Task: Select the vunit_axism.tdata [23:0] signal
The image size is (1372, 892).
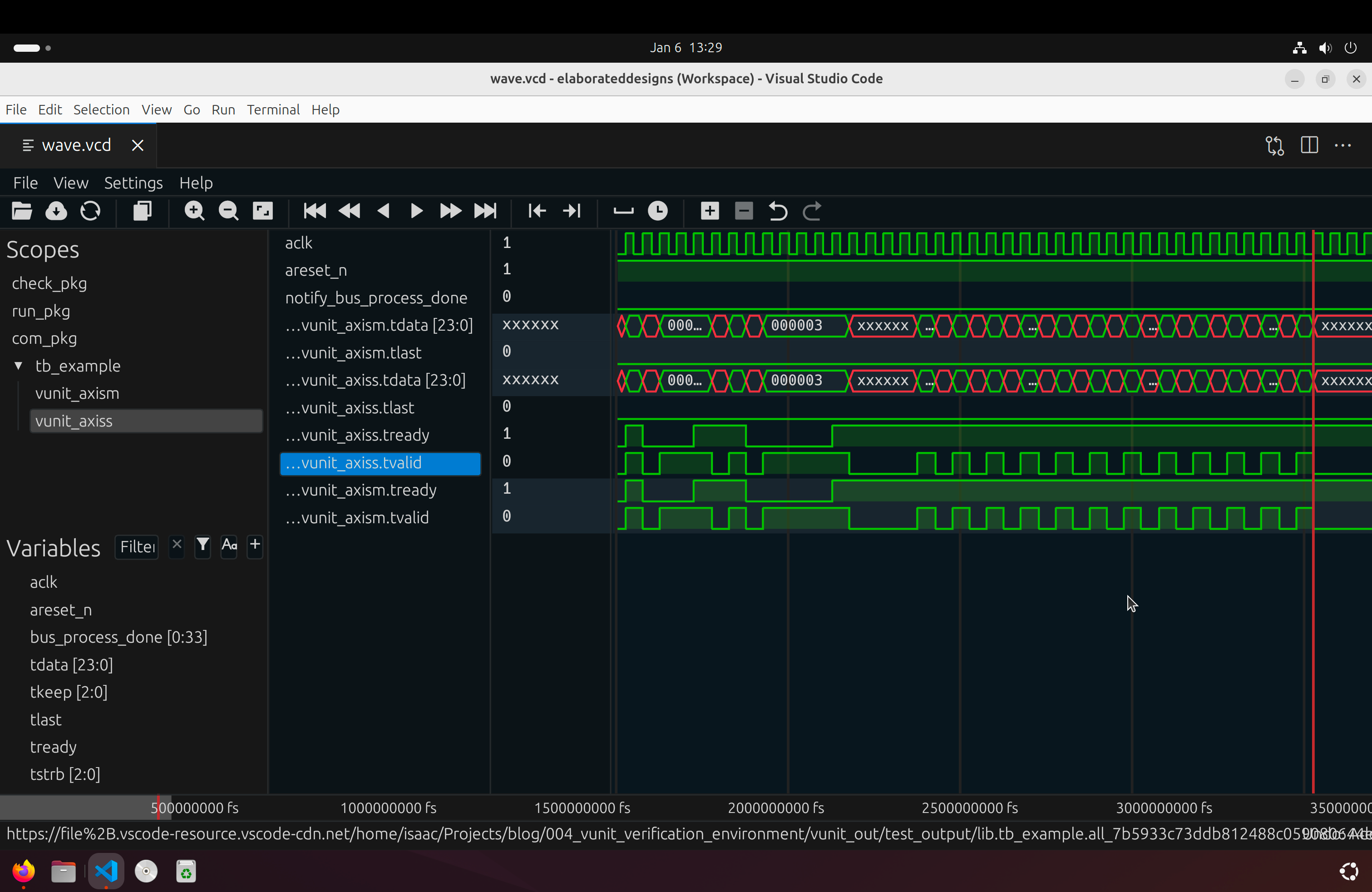Action: click(379, 325)
